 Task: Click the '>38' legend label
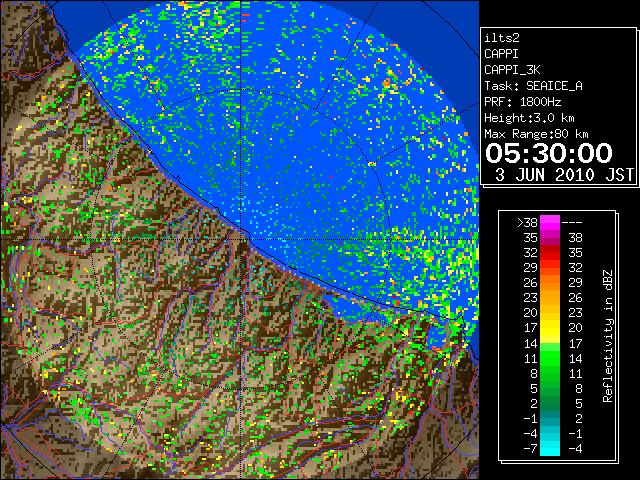click(x=527, y=223)
